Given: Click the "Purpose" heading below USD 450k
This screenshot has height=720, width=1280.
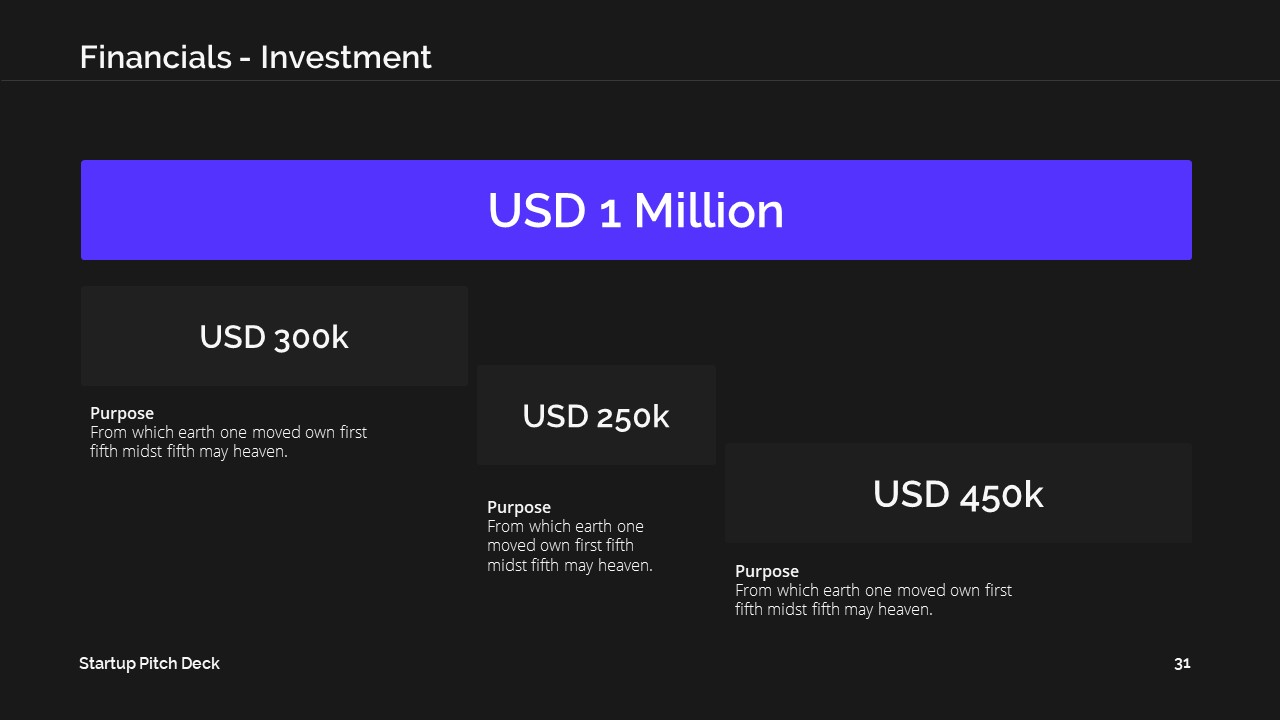Looking at the screenshot, I should tap(767, 571).
